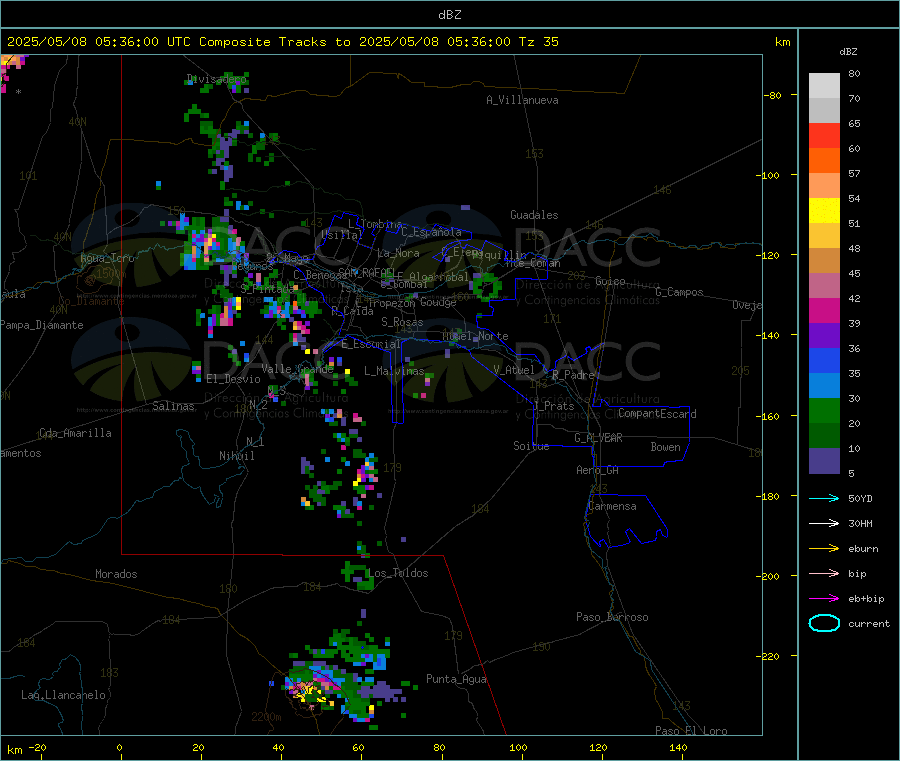The width and height of the screenshot is (900, 761).
Task: Click the Los_Toldos map label
Action: coord(398,573)
